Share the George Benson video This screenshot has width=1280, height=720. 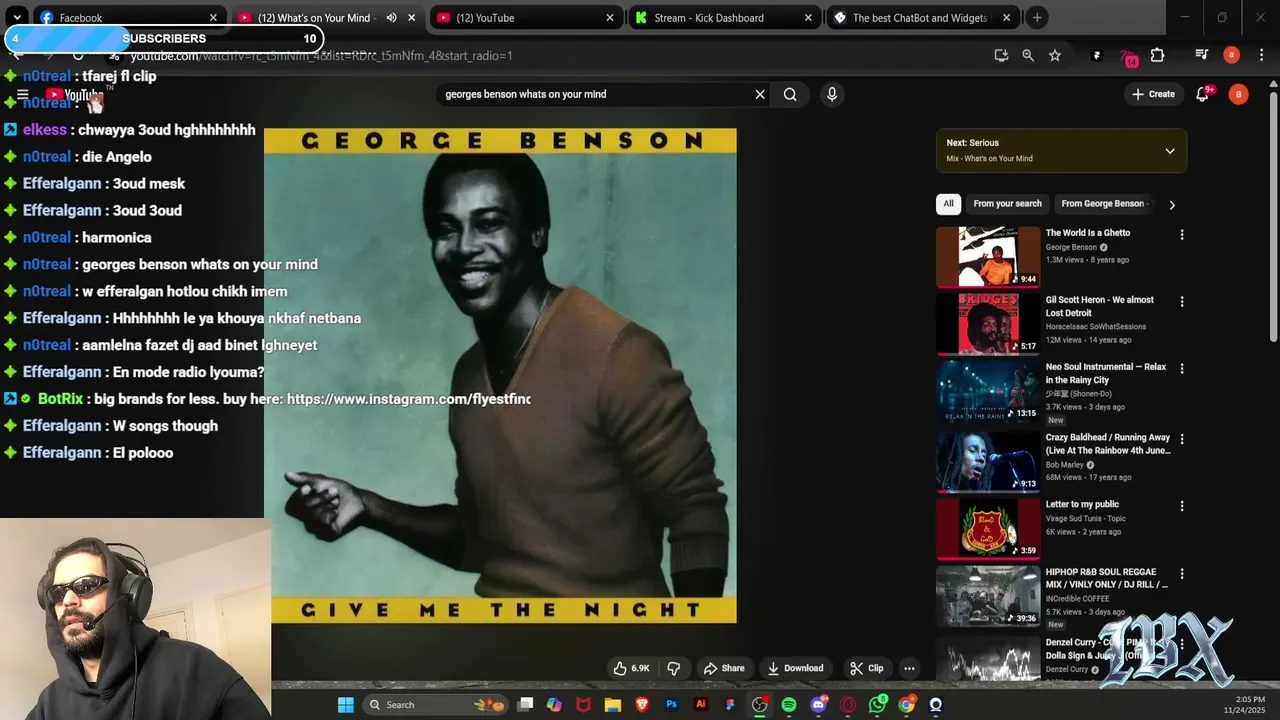coord(724,668)
